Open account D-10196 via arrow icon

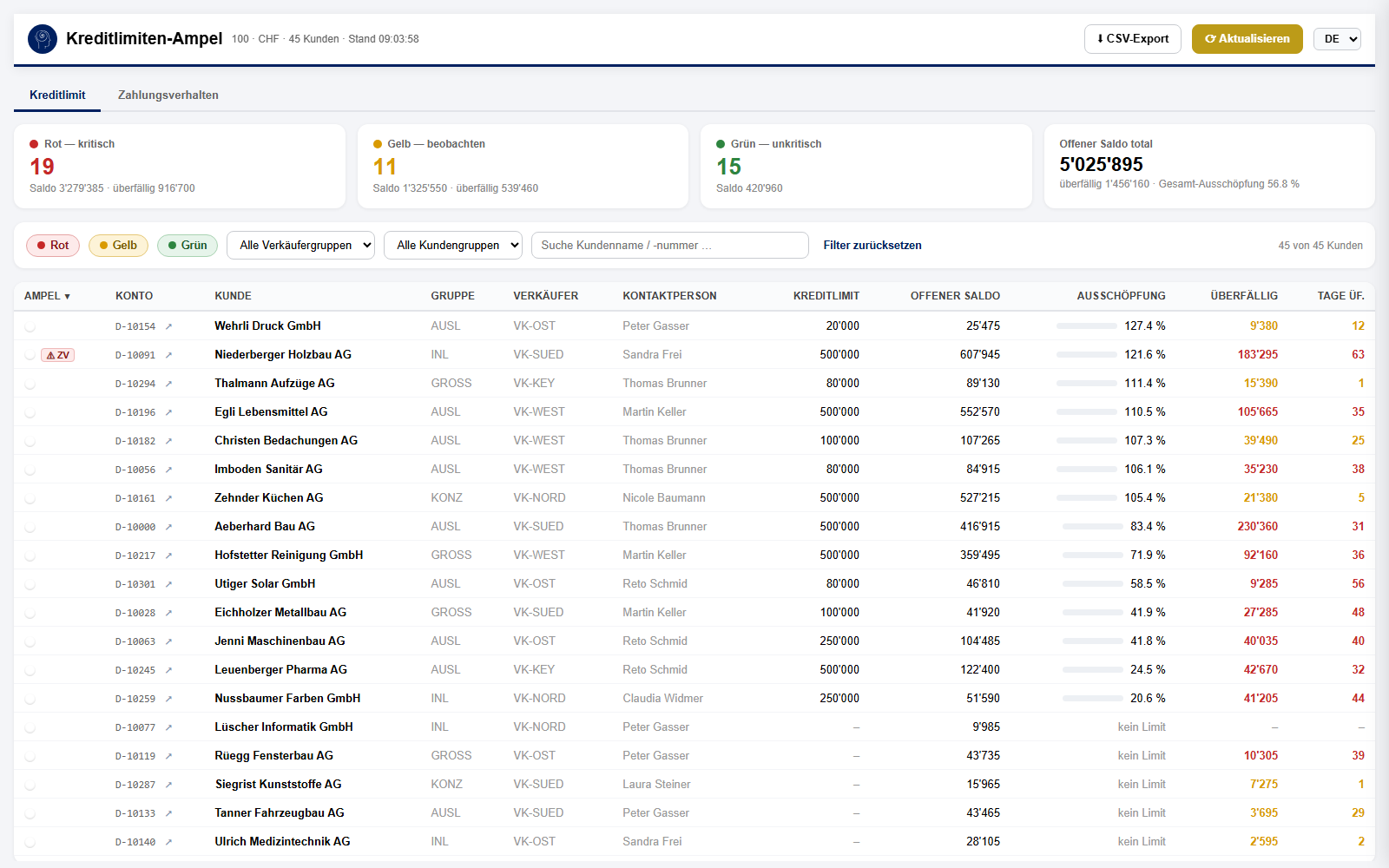coord(168,412)
